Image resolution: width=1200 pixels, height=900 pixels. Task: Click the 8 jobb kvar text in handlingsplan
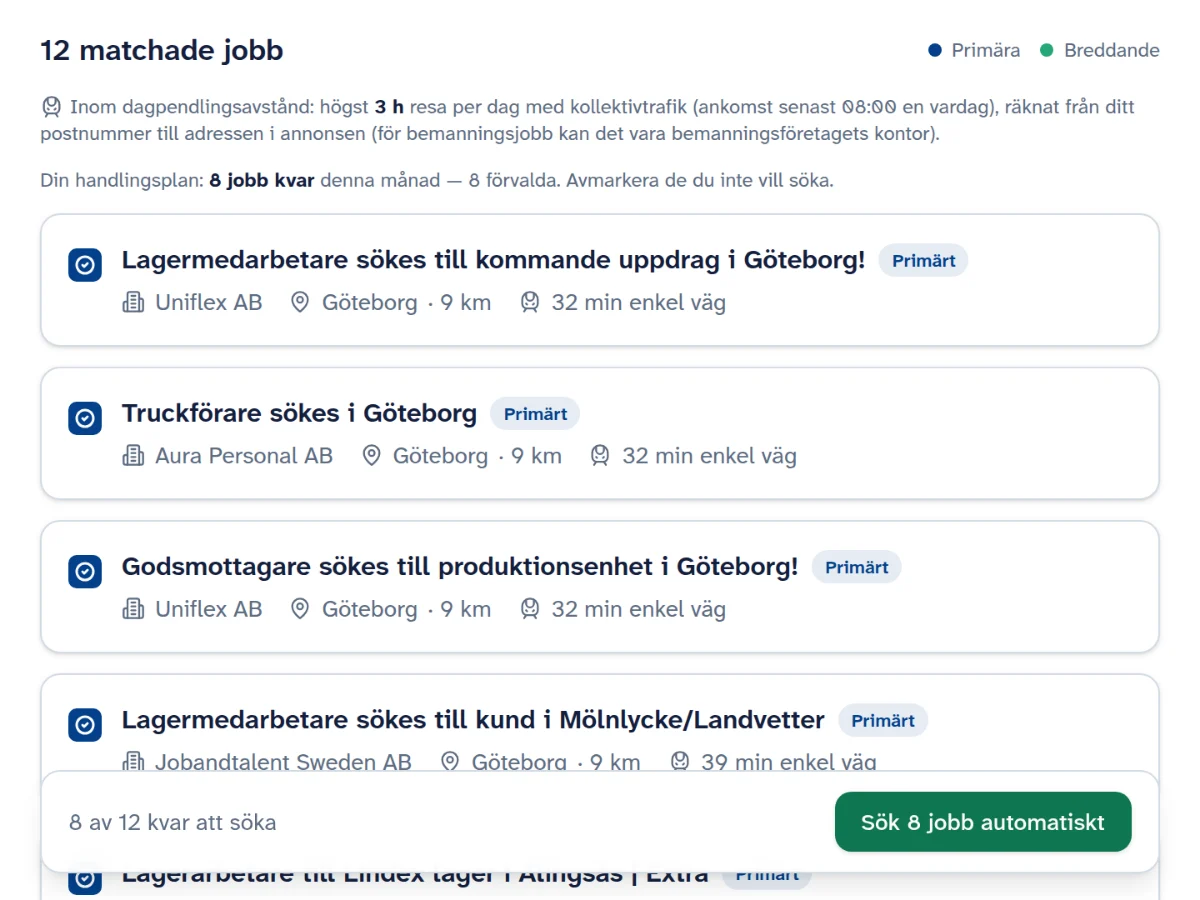[262, 181]
